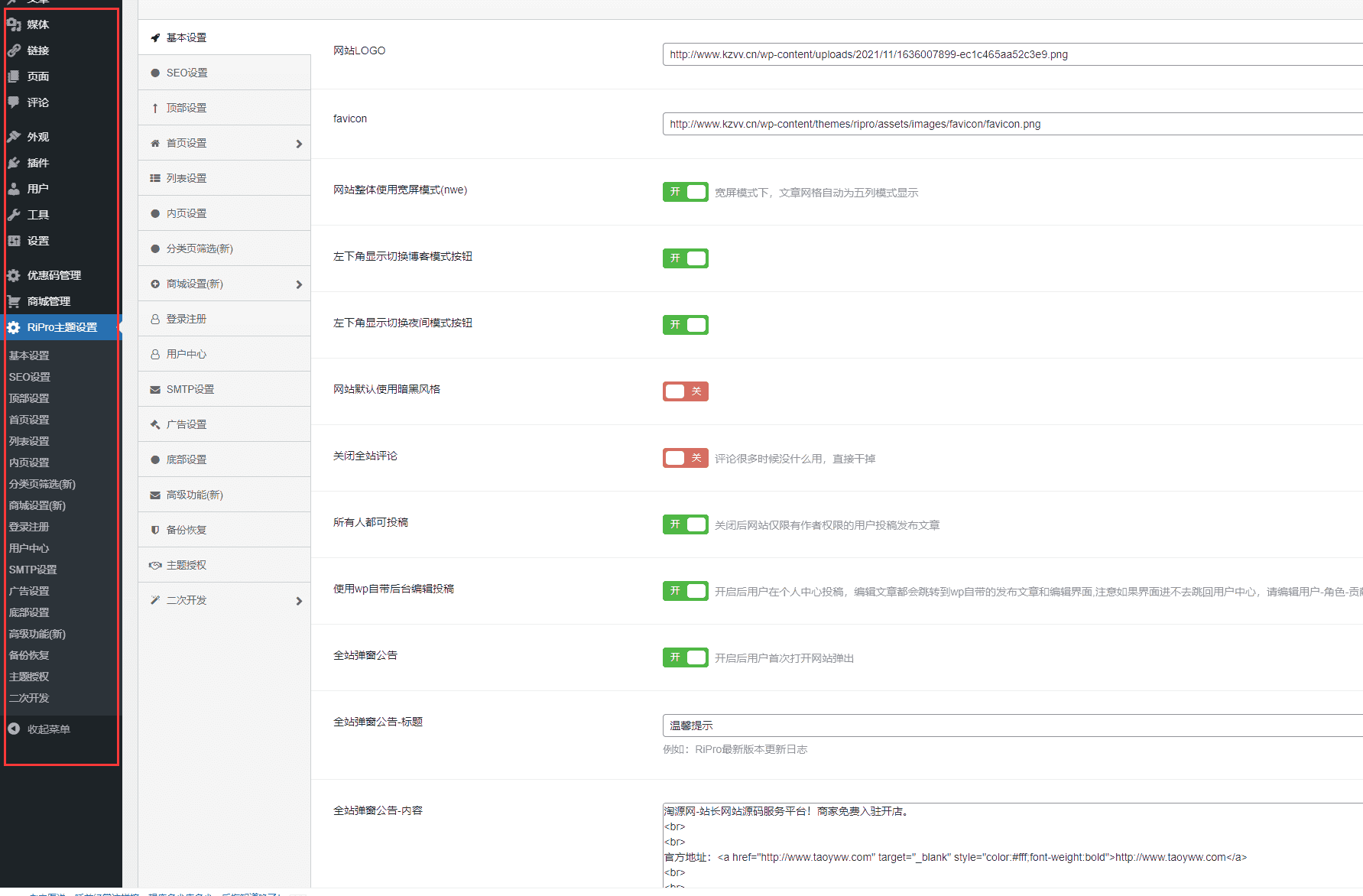Go to 底部设置 in the dark sidebar submenu
The width and height of the screenshot is (1363, 896).
[x=29, y=612]
